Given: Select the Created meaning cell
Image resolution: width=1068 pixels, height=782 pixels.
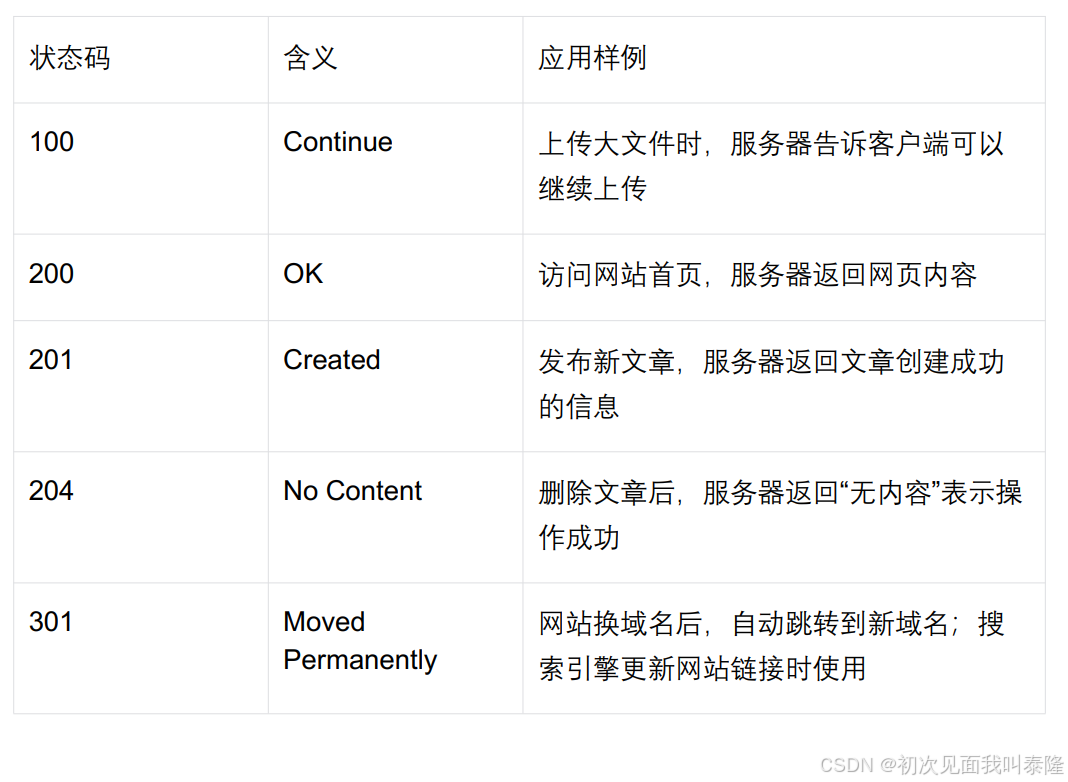Looking at the screenshot, I should tap(396, 386).
